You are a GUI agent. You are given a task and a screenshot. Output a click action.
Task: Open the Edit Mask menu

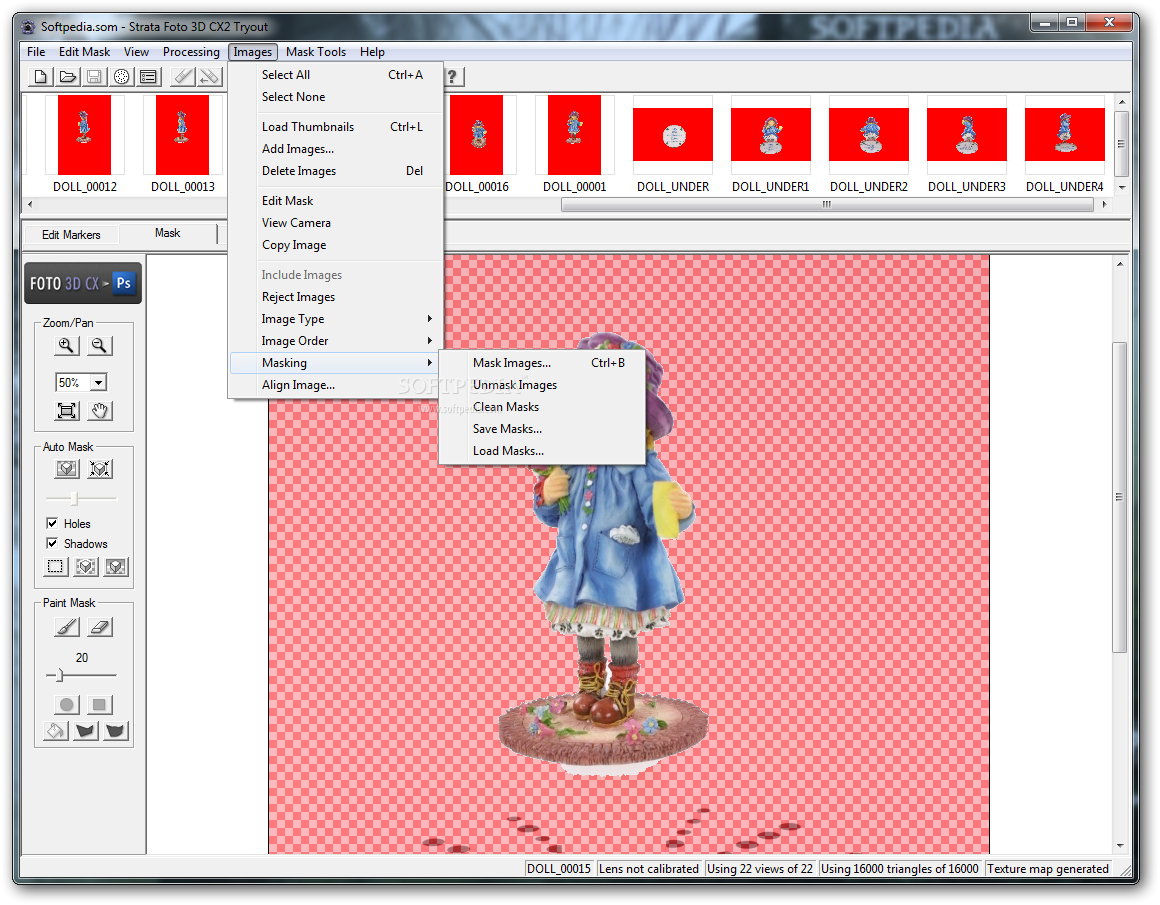coord(84,52)
